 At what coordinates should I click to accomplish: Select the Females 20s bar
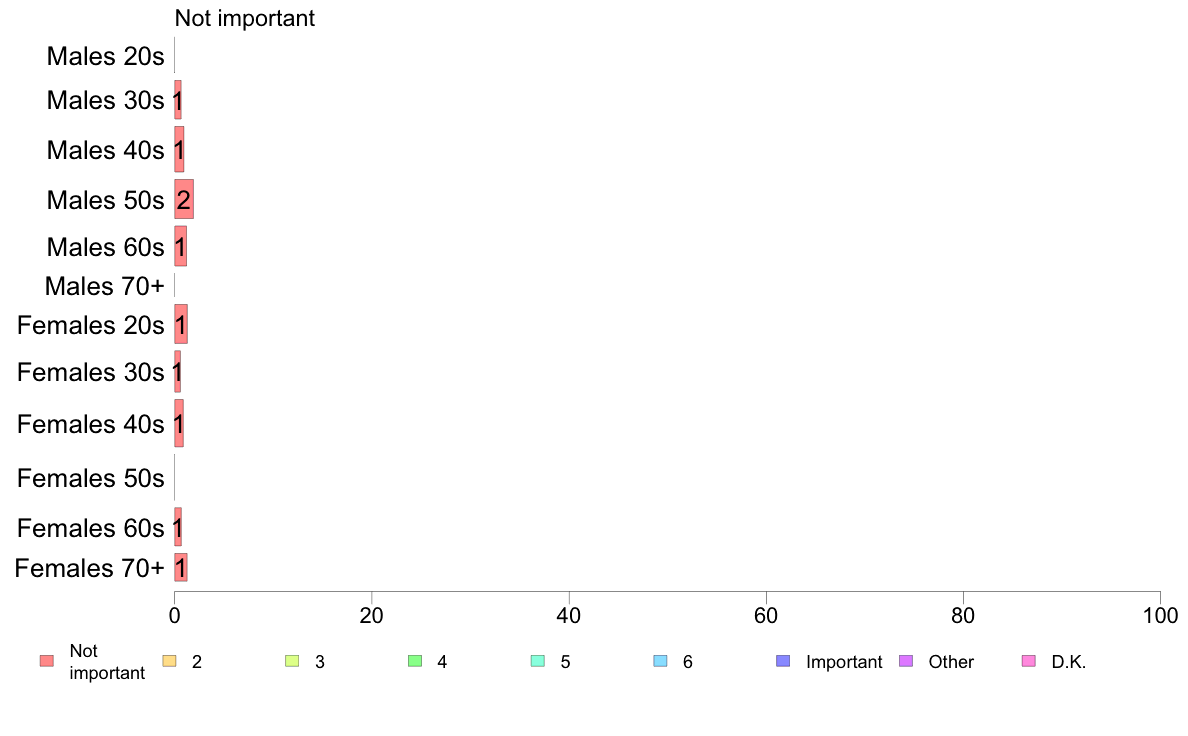181,324
